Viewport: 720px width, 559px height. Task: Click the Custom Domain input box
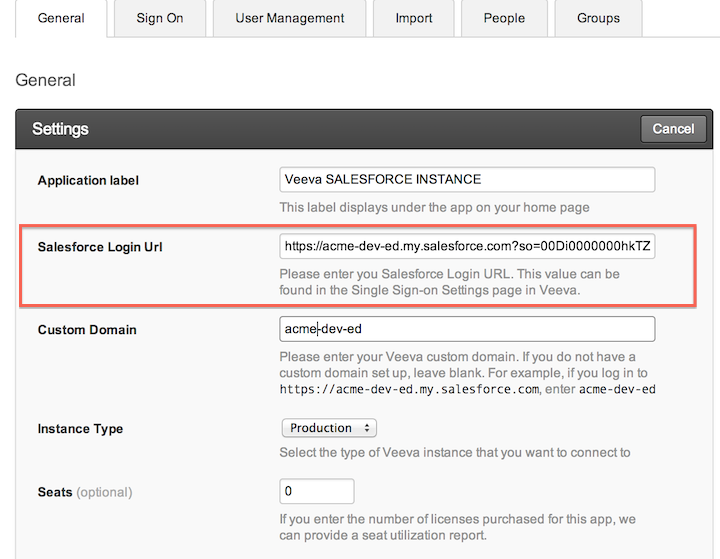click(x=467, y=330)
